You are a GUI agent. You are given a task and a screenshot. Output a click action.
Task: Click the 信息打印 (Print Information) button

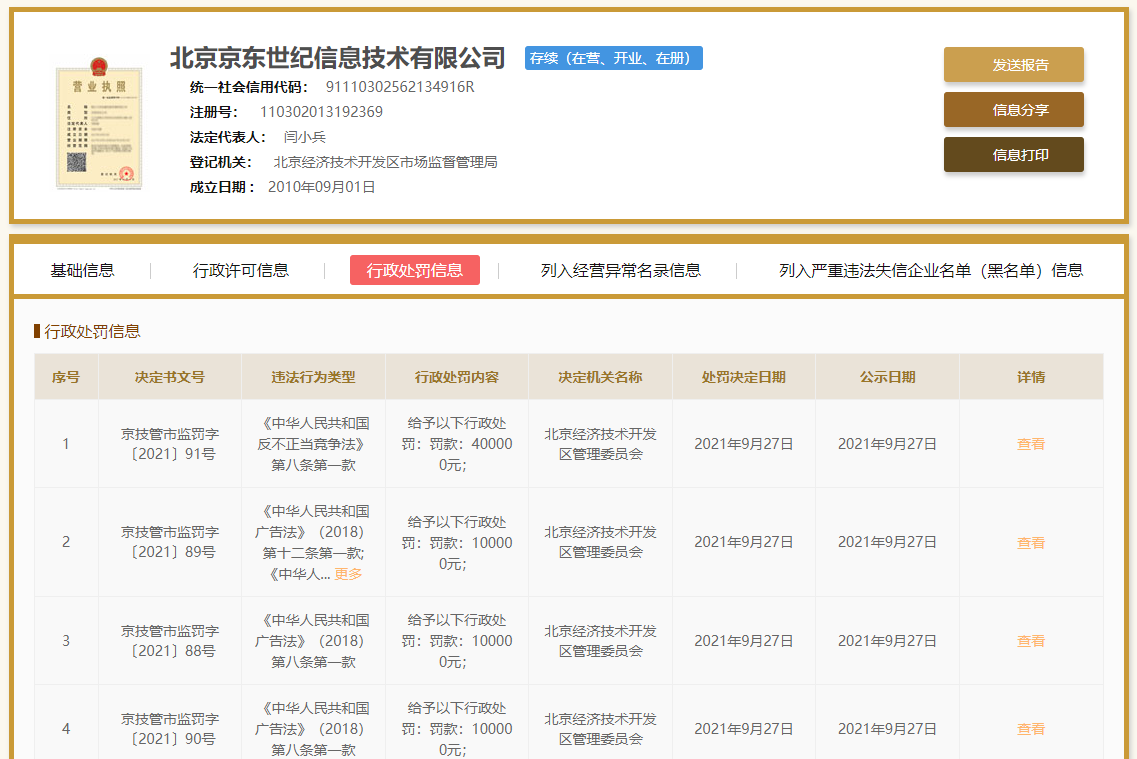[x=1013, y=157]
